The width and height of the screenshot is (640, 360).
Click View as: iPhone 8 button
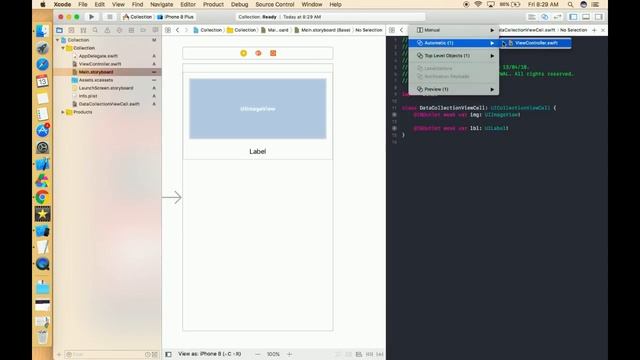(x=209, y=354)
